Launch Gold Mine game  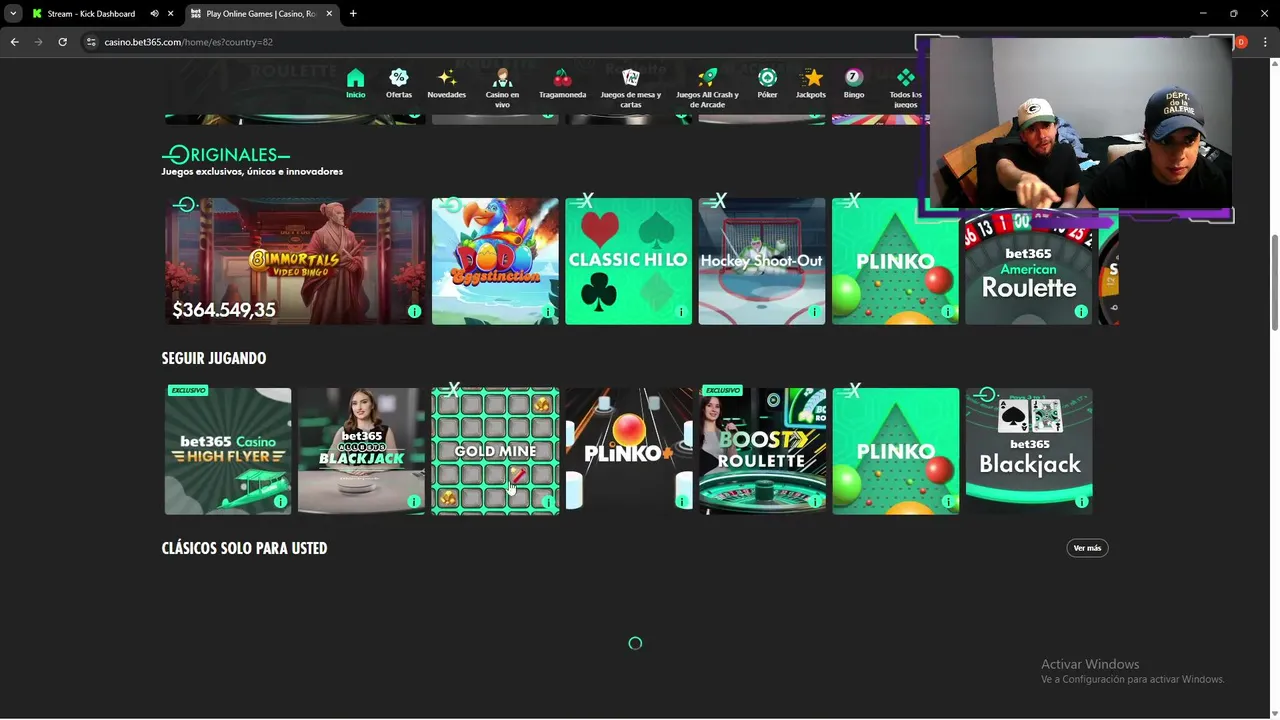495,451
